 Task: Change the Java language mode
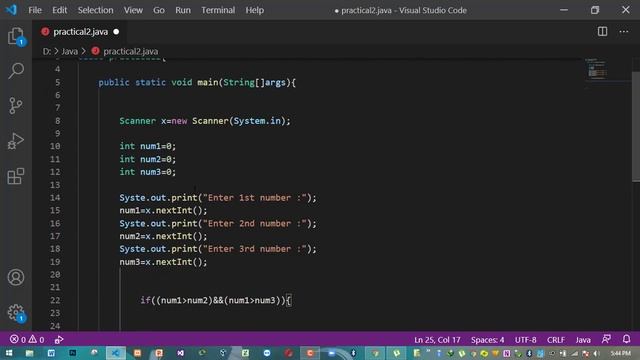583,340
